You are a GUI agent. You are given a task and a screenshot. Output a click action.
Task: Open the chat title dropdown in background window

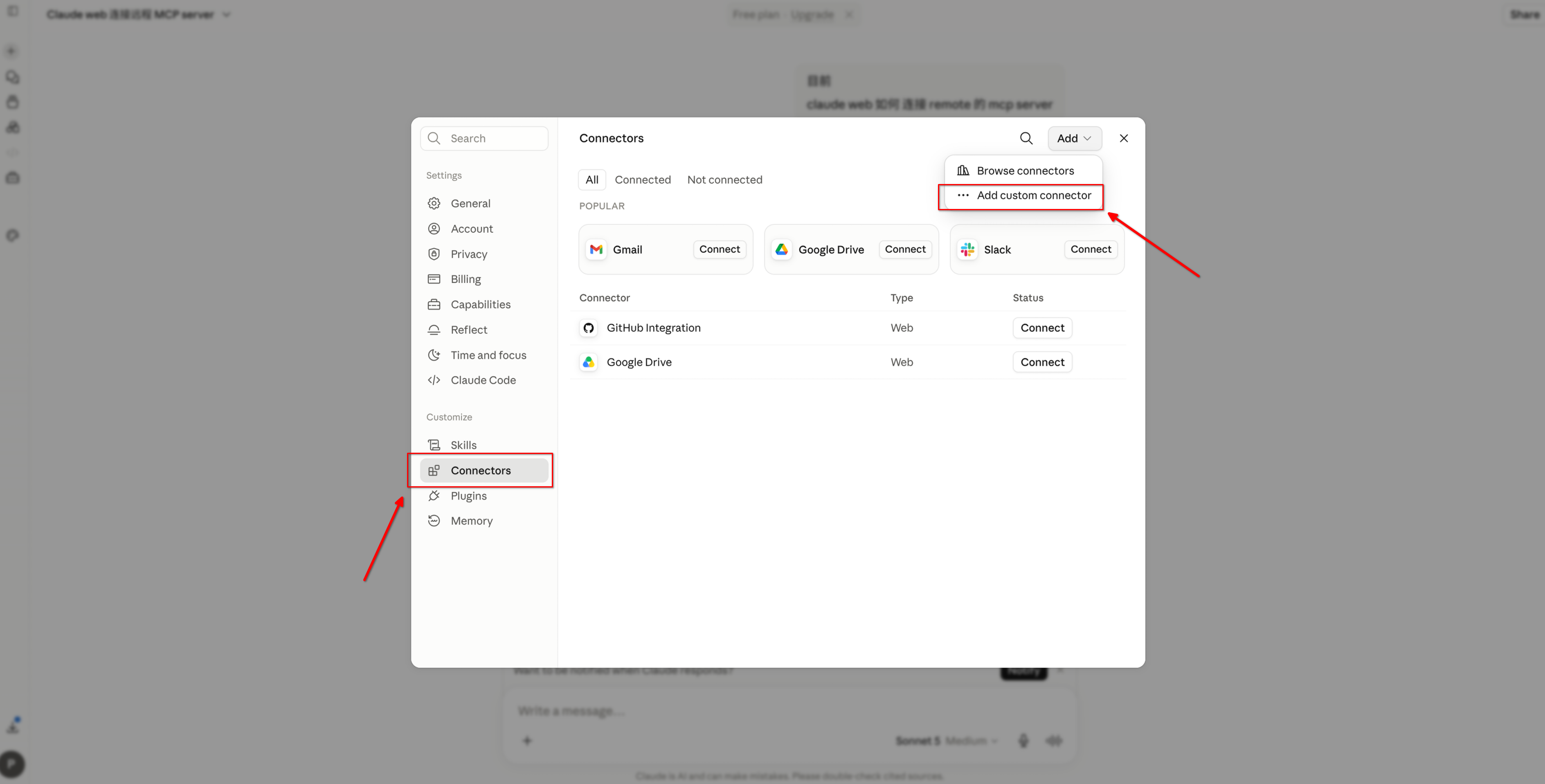coord(226,14)
